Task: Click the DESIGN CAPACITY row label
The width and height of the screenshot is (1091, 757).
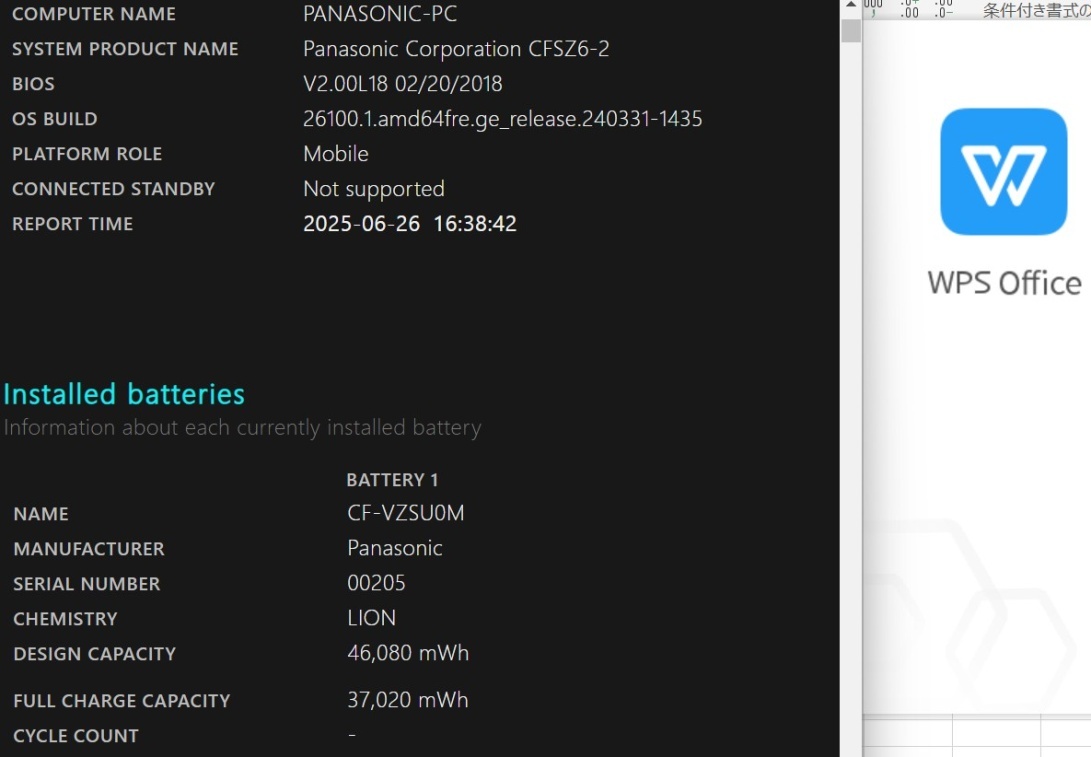Action: pyautogui.click(x=95, y=654)
